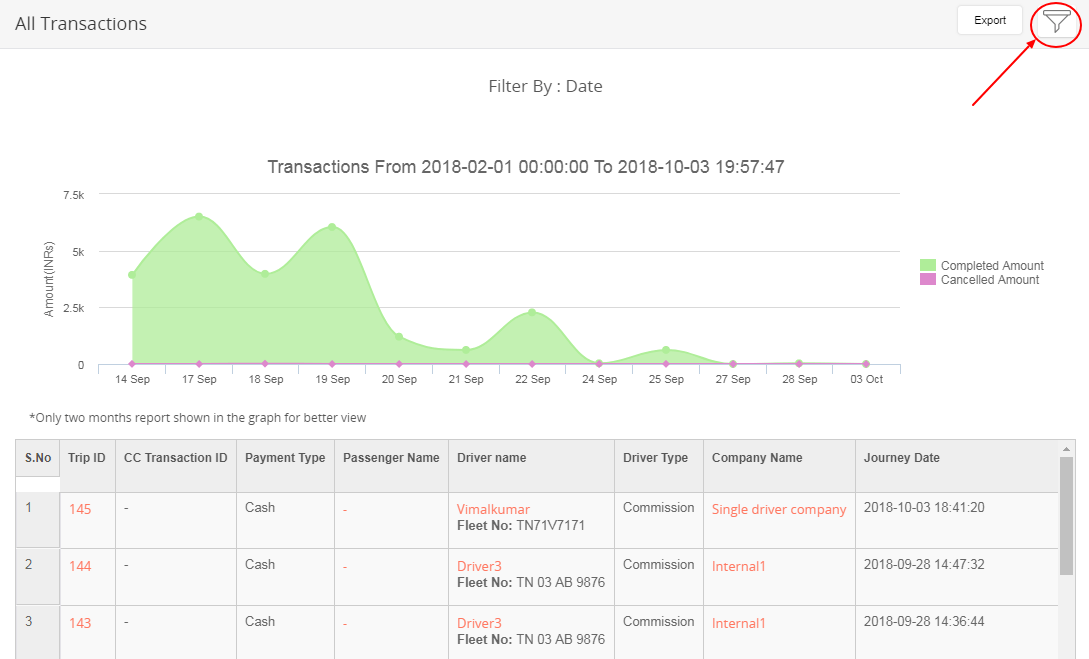
Task: Select the completed amount point for 14 Sep
Action: tap(132, 275)
